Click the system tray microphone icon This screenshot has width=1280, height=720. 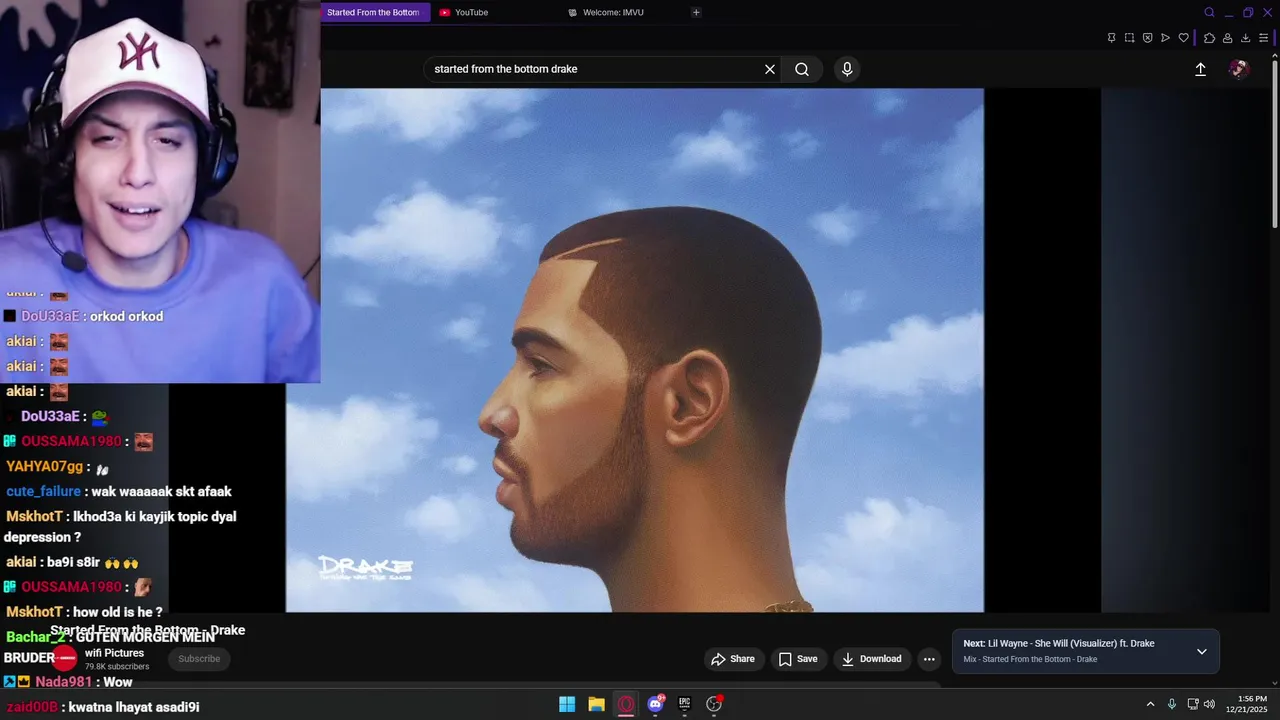[x=1172, y=704]
